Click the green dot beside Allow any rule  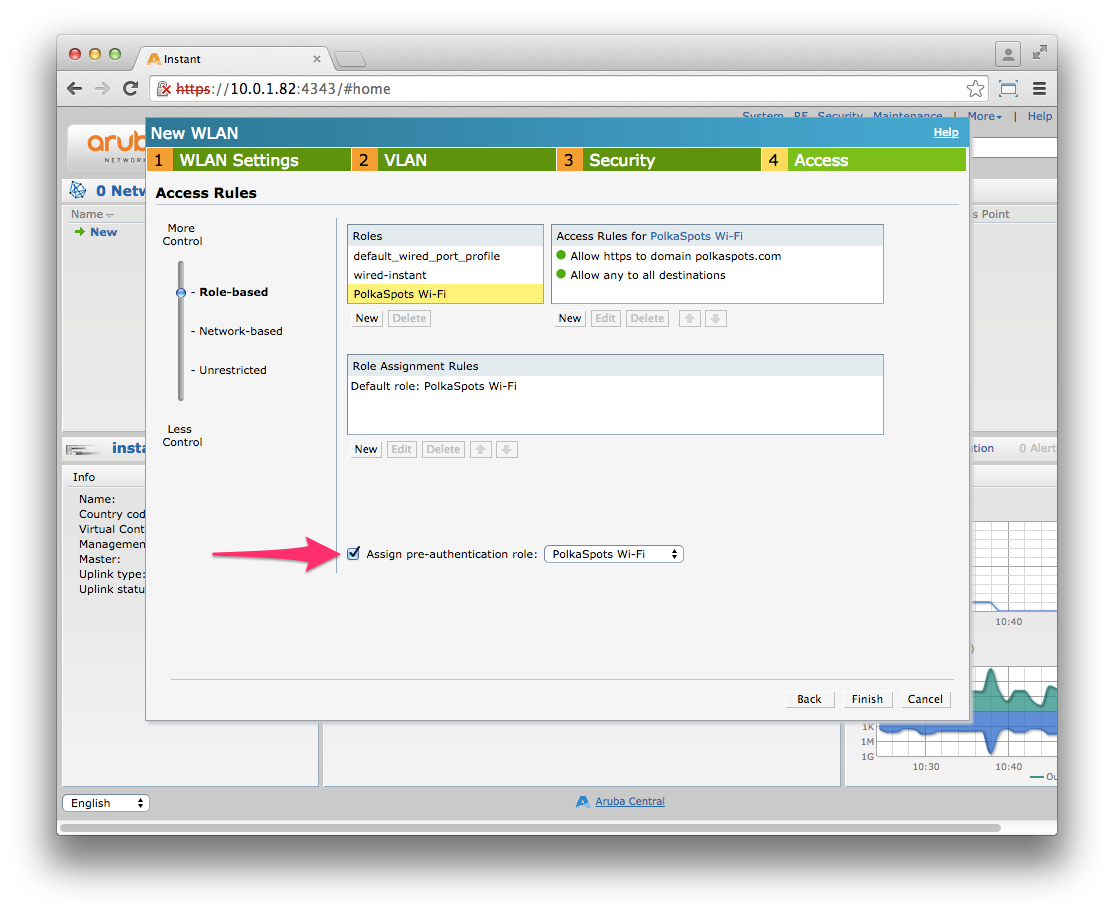(x=561, y=274)
